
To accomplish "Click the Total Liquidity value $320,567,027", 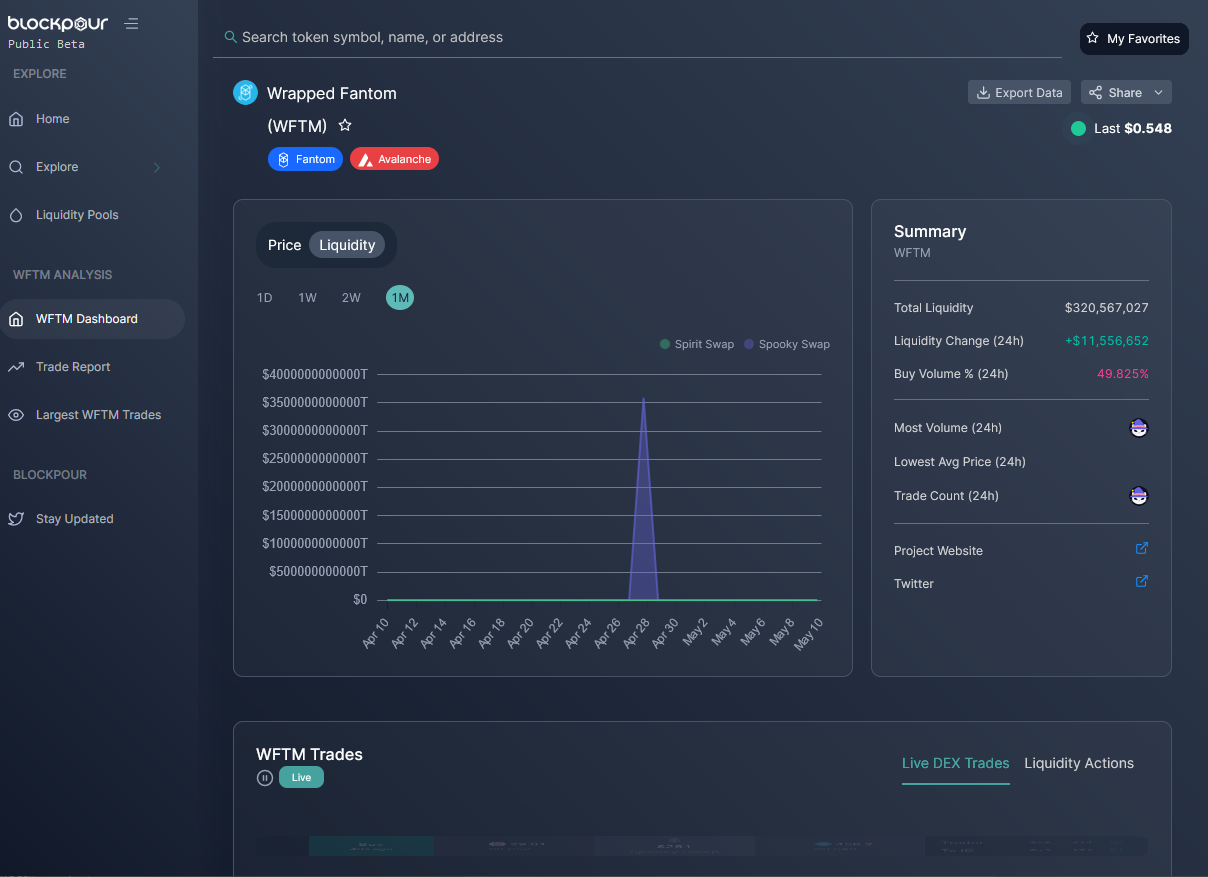I will [1106, 308].
